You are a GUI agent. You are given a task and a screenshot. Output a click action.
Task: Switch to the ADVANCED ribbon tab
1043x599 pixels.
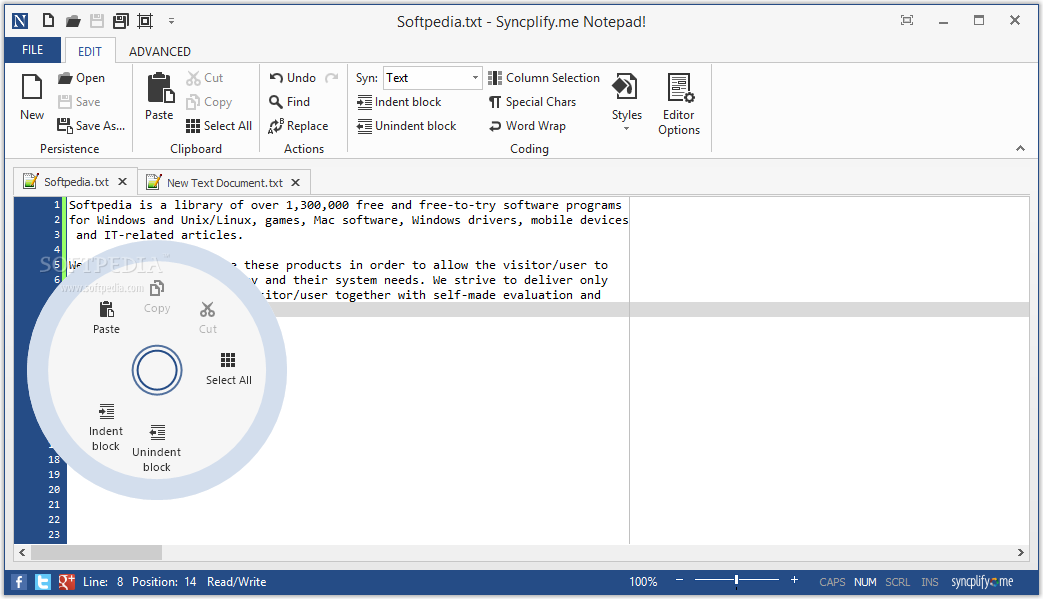point(160,51)
